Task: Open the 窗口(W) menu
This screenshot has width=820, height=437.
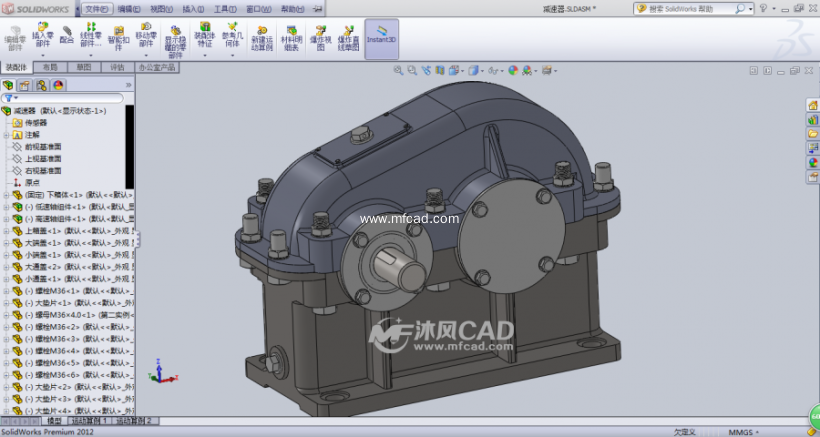Action: pyautogui.click(x=258, y=9)
